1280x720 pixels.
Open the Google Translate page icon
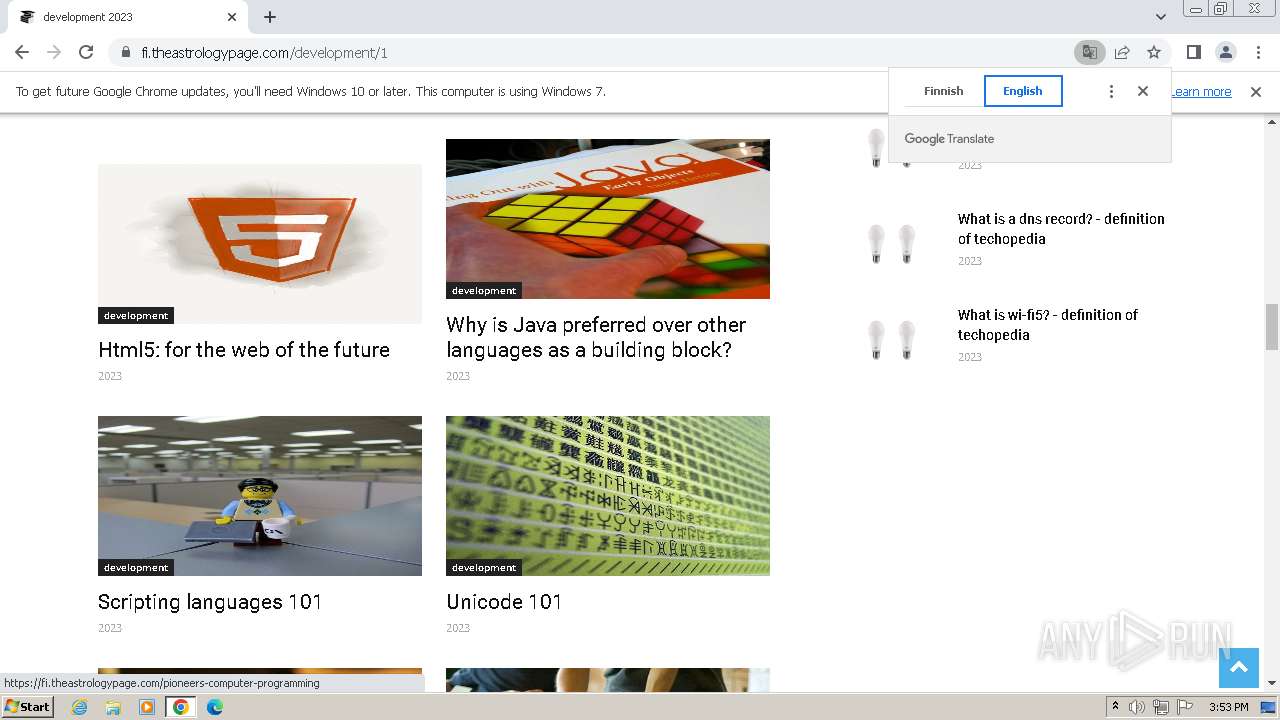1090,52
